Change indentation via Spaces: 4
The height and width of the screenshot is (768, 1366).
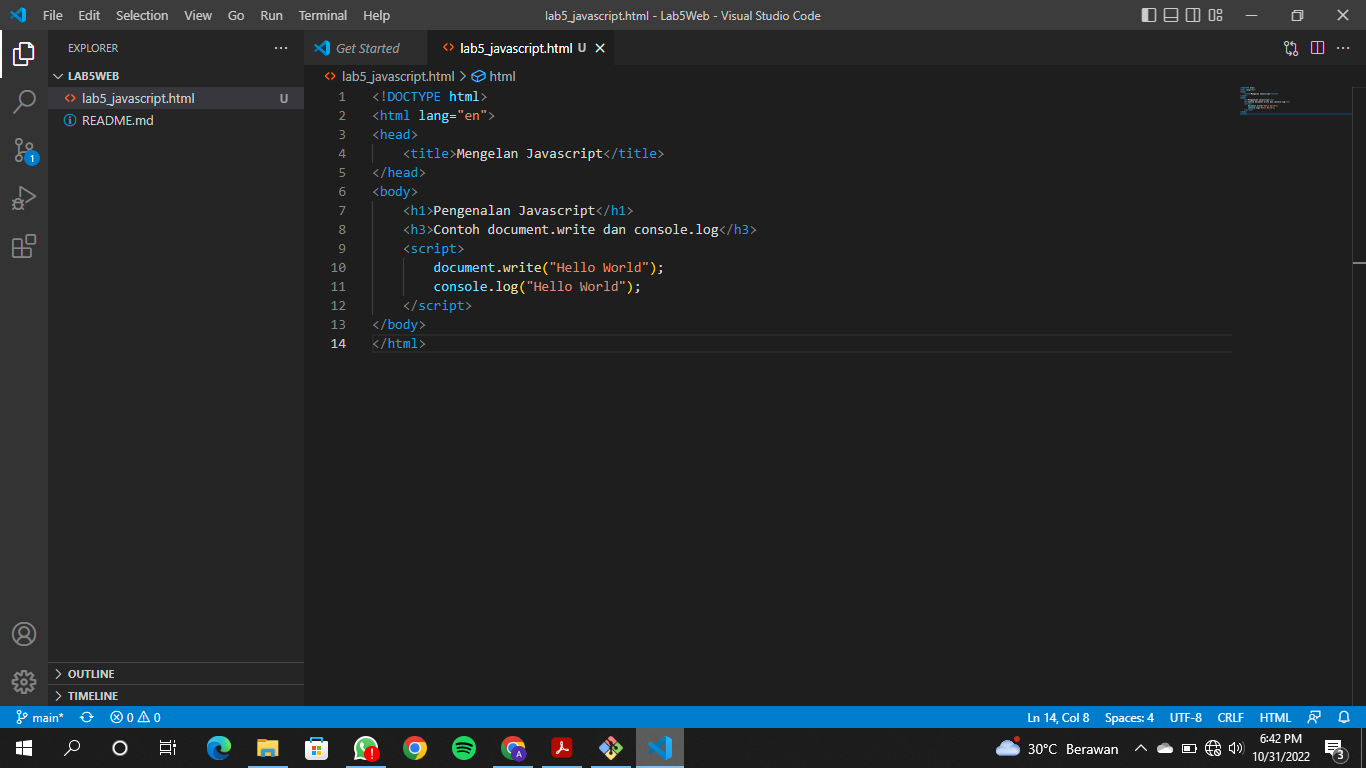pos(1129,717)
